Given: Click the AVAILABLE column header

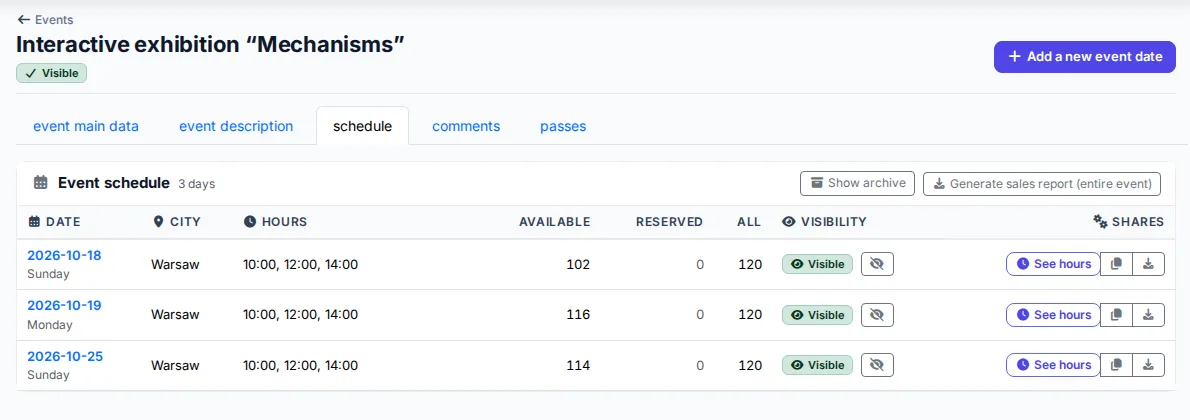Looking at the screenshot, I should point(554,222).
